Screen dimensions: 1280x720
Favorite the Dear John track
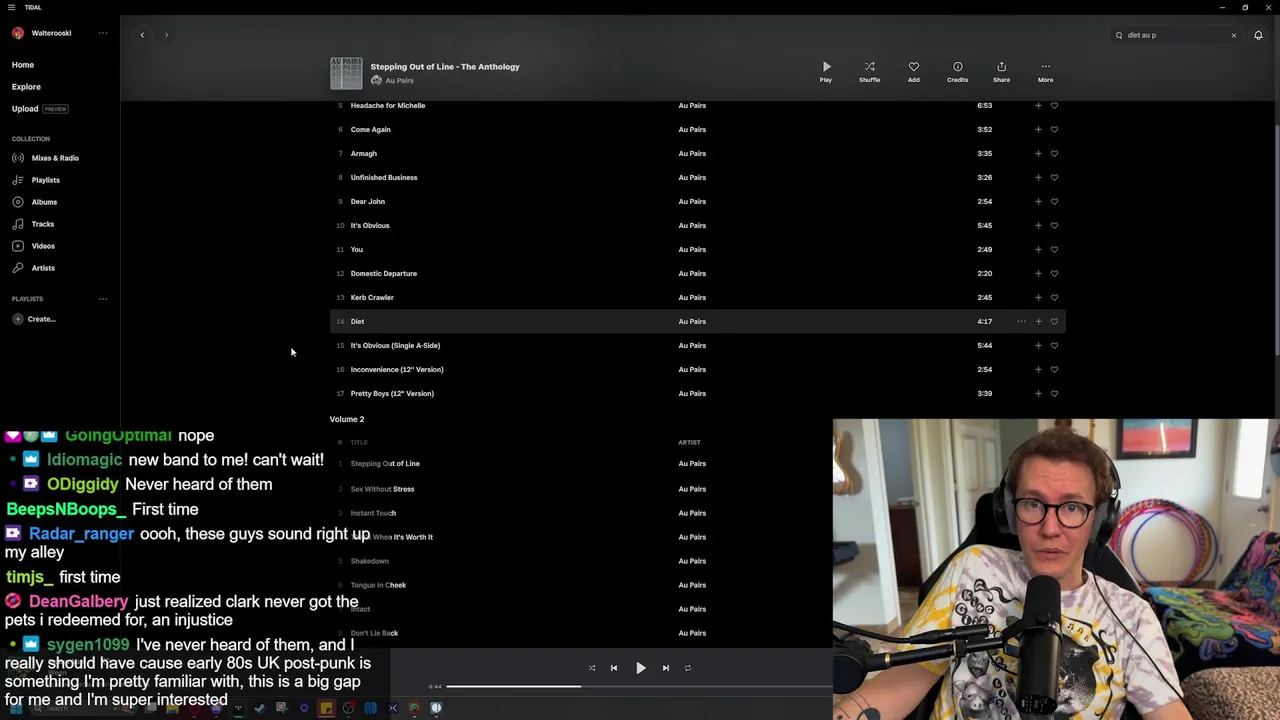pyautogui.click(x=1054, y=201)
